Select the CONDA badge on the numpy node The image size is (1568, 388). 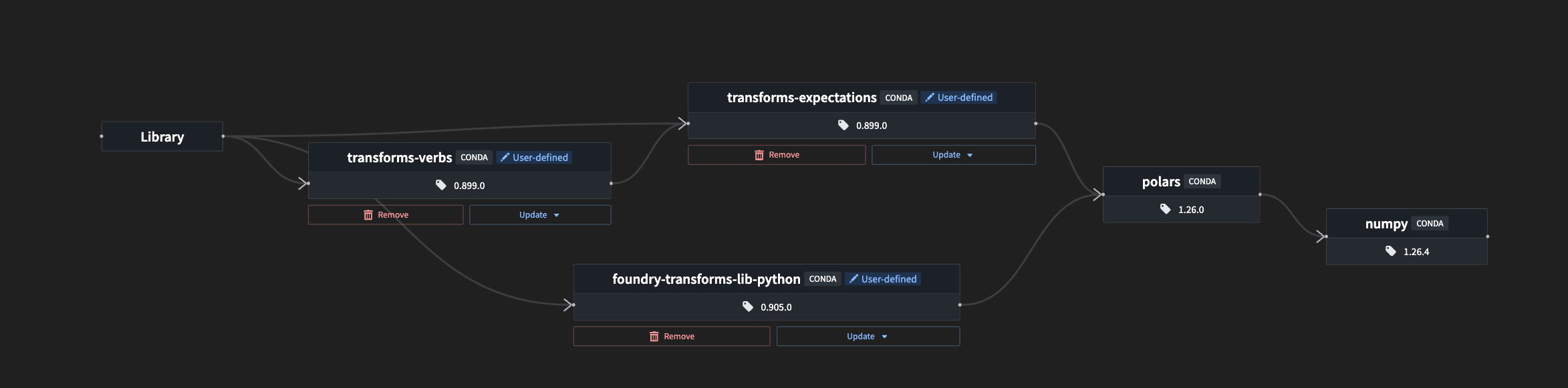[1430, 223]
